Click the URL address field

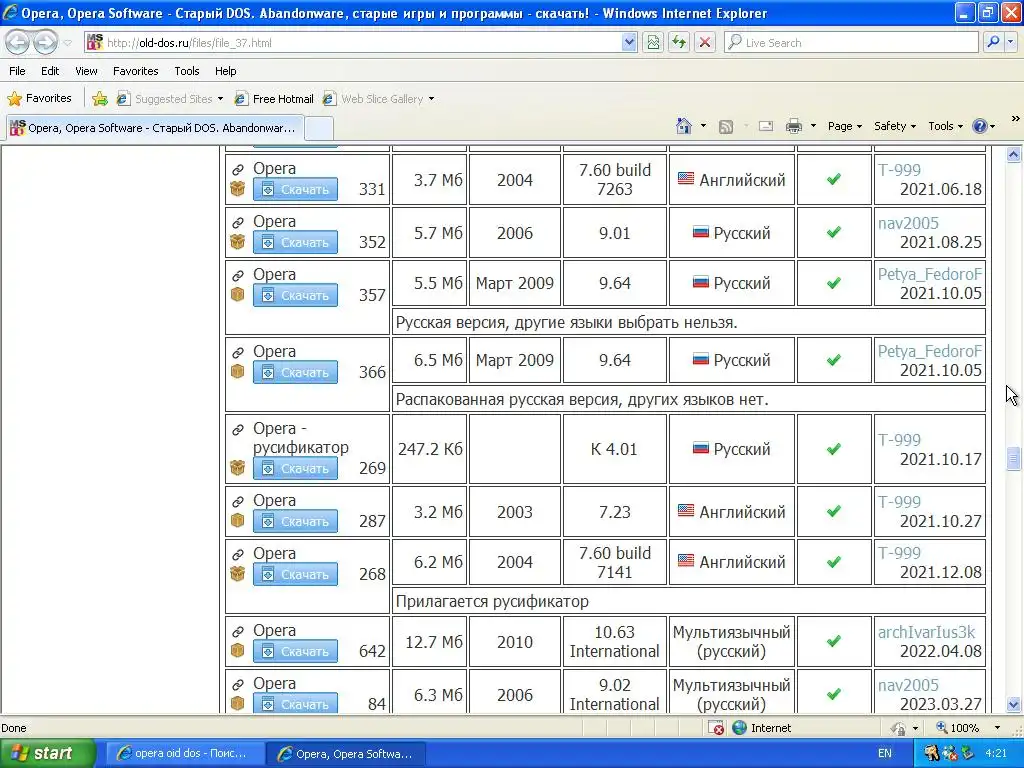[362, 42]
